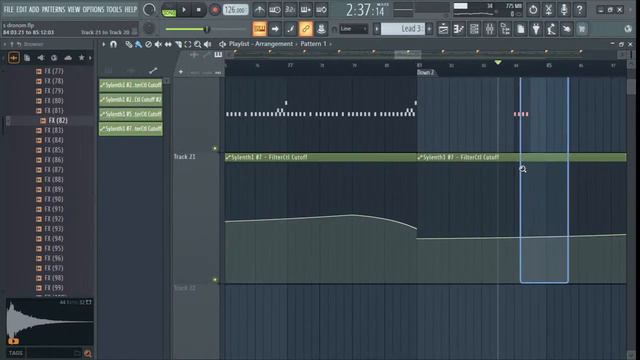
Task: Click the microphone one-click recording icon
Action: click(x=564, y=9)
